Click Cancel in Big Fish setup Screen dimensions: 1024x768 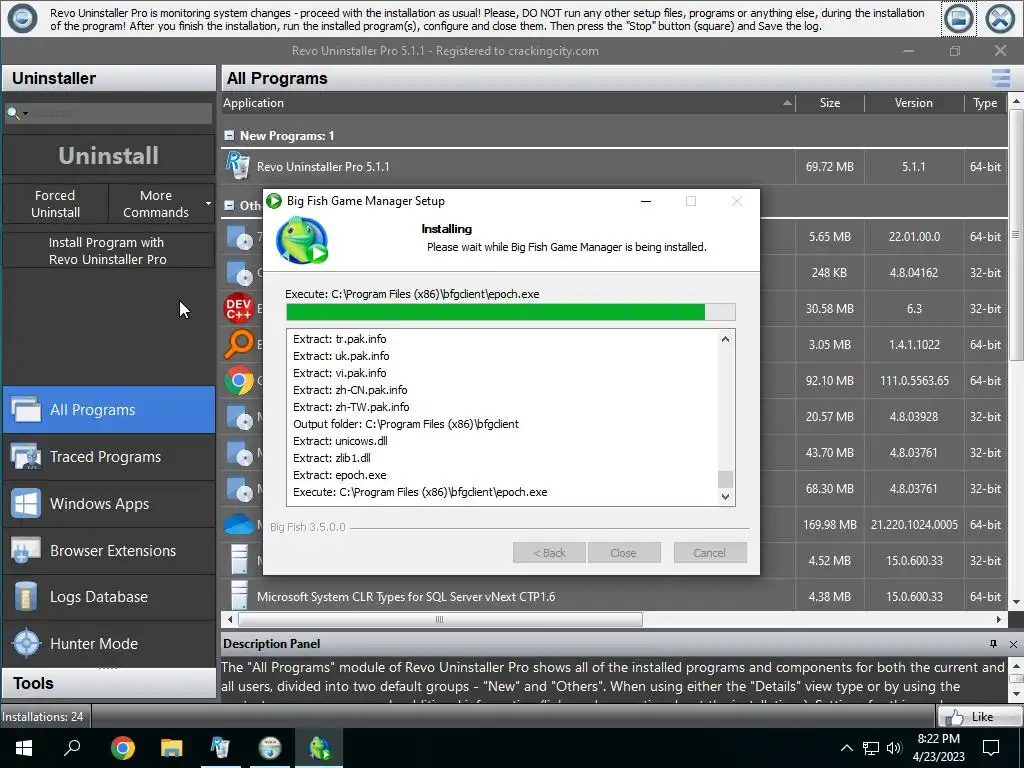pyautogui.click(x=709, y=552)
